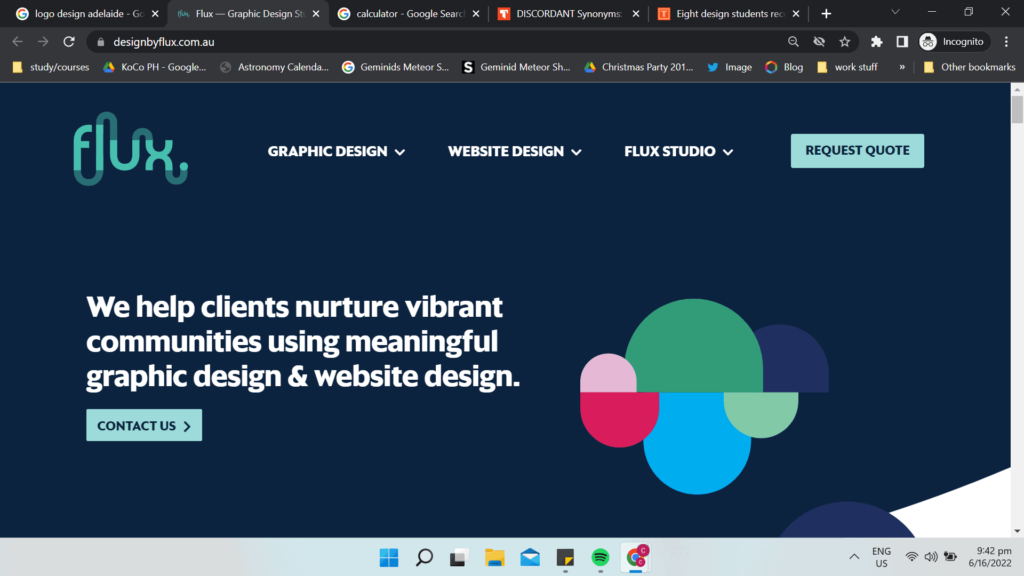Image resolution: width=1024 pixels, height=576 pixels.
Task: Show hidden system tray icons
Action: (x=854, y=557)
